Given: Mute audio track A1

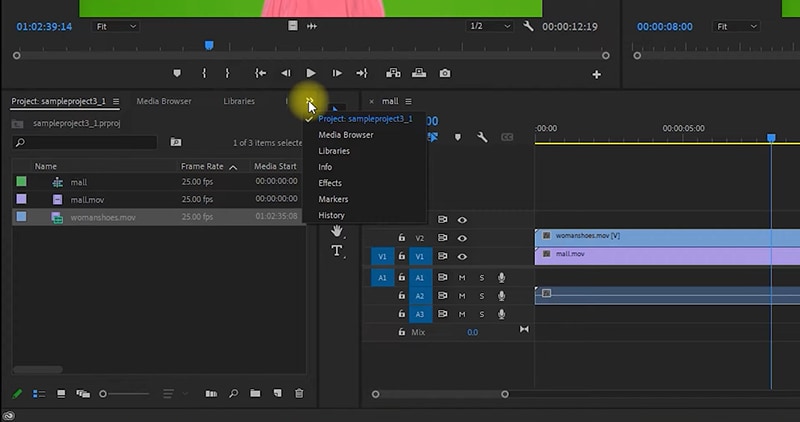Looking at the screenshot, I should [x=462, y=278].
